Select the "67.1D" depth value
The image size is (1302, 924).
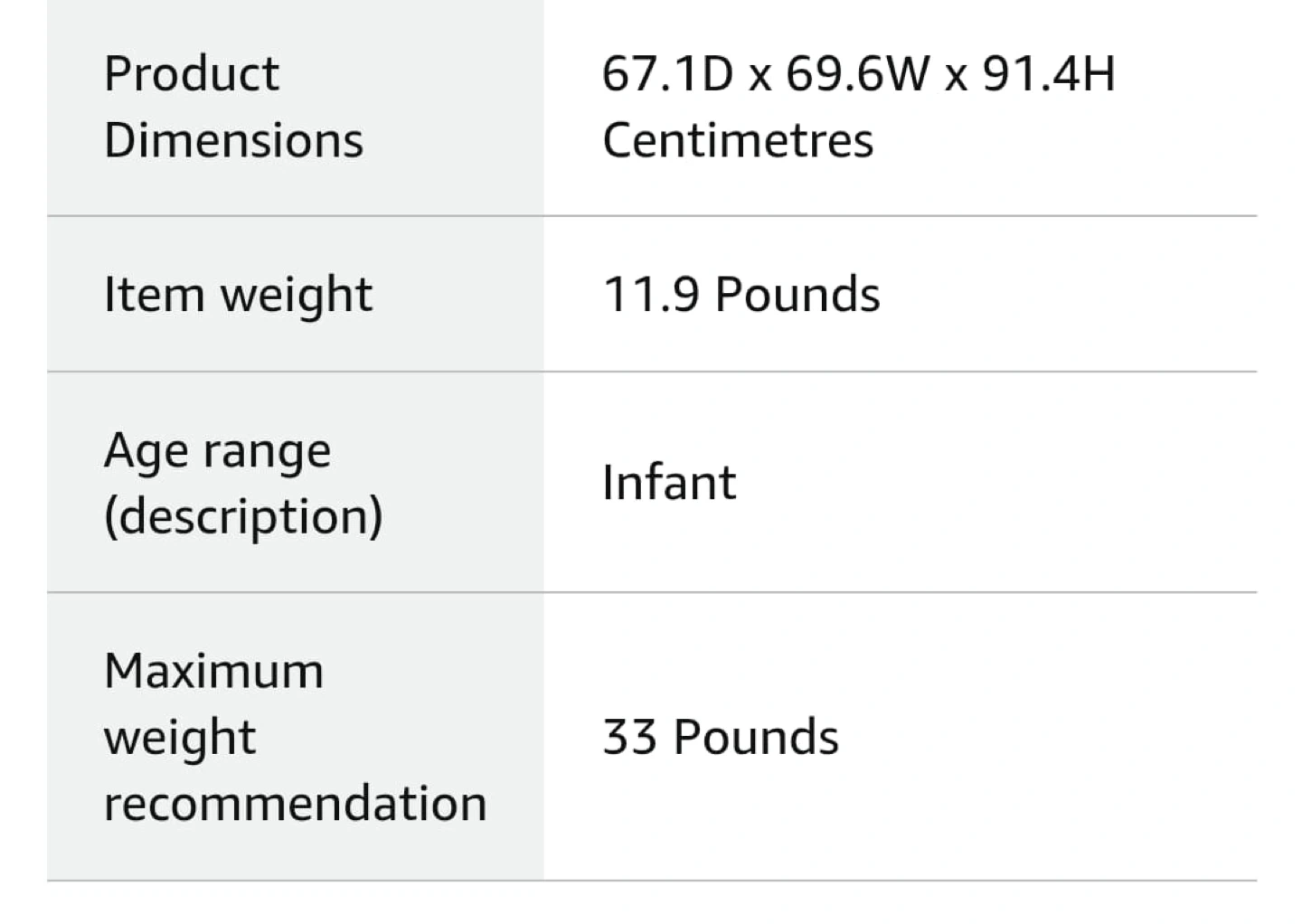(667, 73)
